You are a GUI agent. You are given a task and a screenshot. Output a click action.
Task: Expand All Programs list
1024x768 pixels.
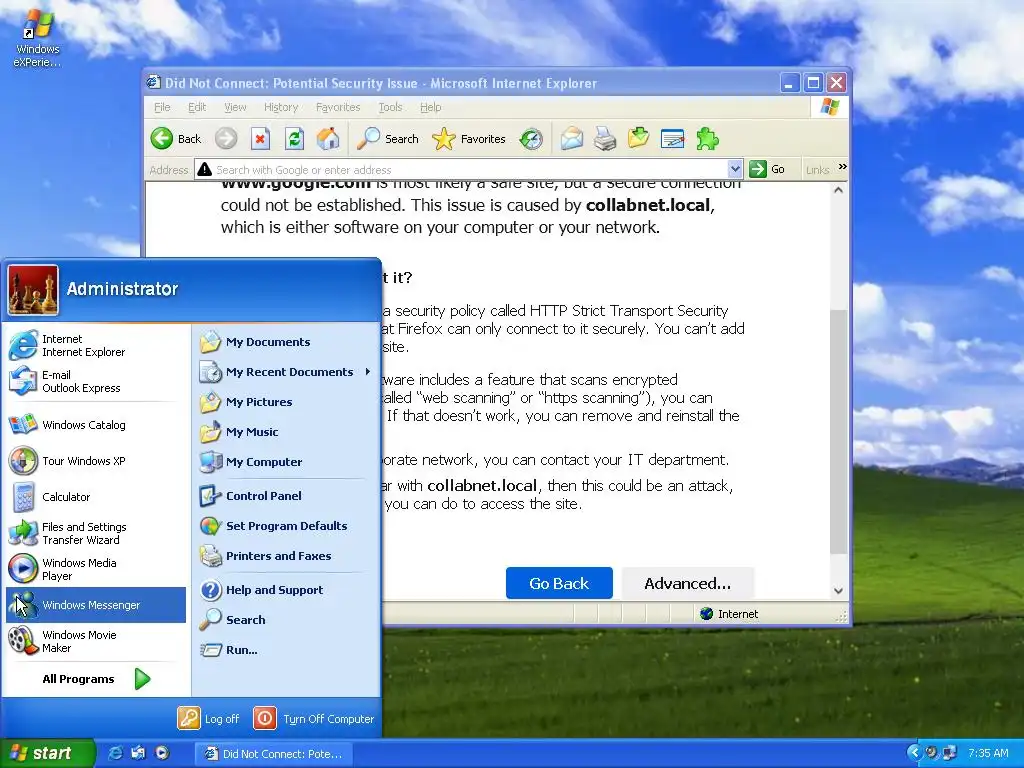(95, 679)
